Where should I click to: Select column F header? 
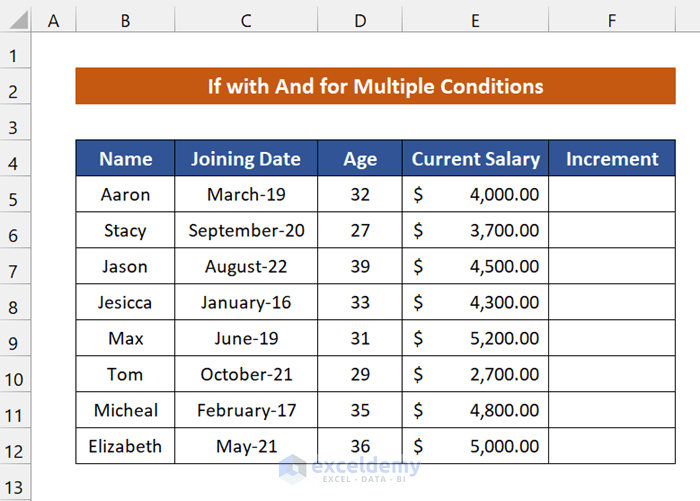point(611,20)
